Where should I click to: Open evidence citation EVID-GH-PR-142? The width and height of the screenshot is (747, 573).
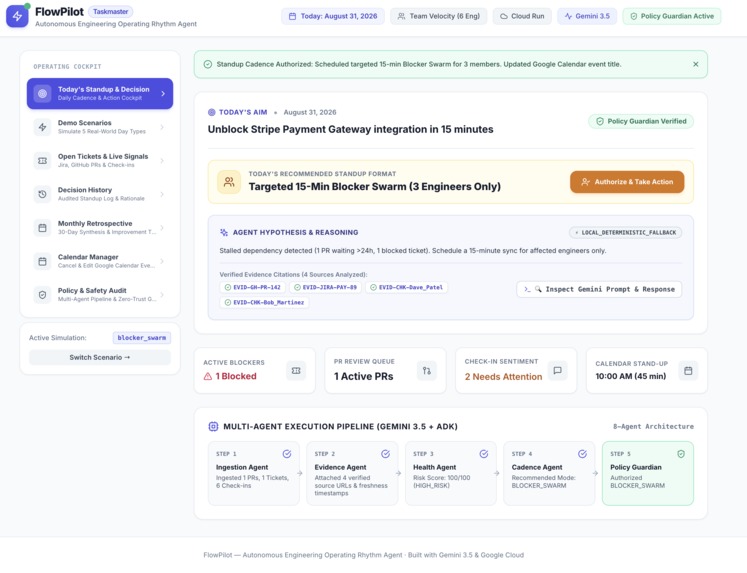252,287
